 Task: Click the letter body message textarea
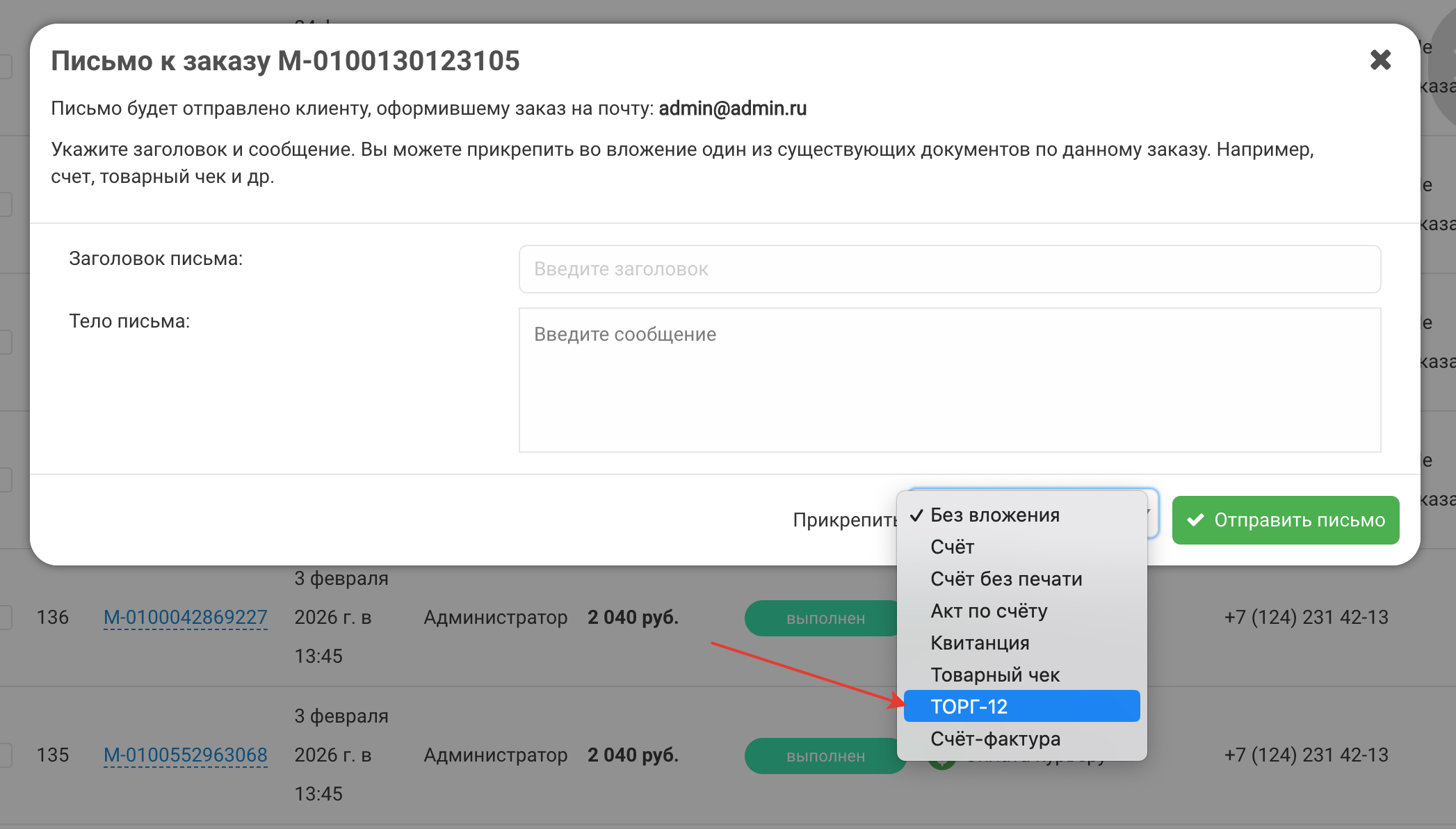pyautogui.click(x=949, y=380)
